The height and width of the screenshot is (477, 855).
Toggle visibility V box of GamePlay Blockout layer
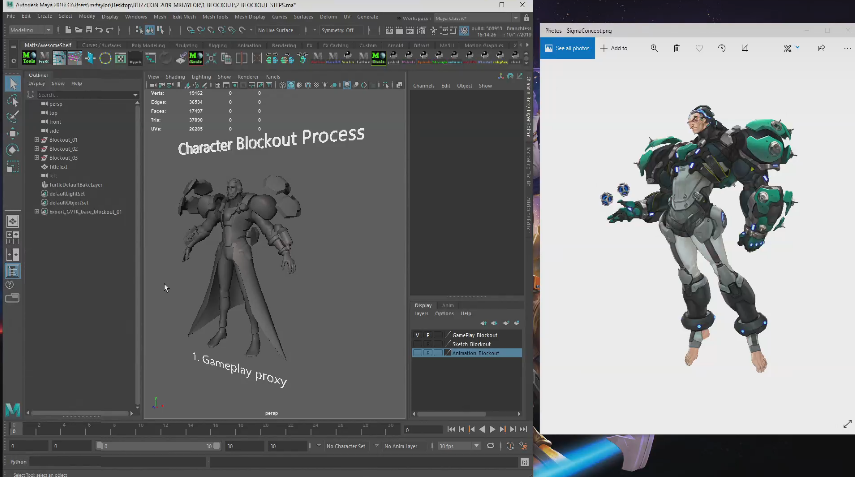click(417, 335)
